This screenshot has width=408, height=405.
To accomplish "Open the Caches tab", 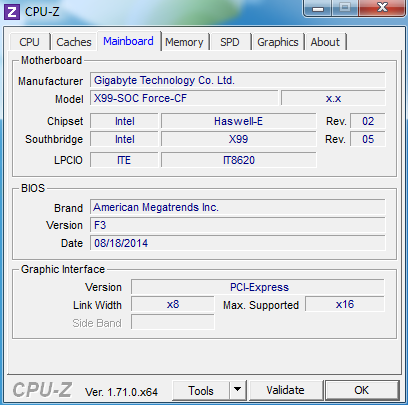I will click(x=74, y=42).
